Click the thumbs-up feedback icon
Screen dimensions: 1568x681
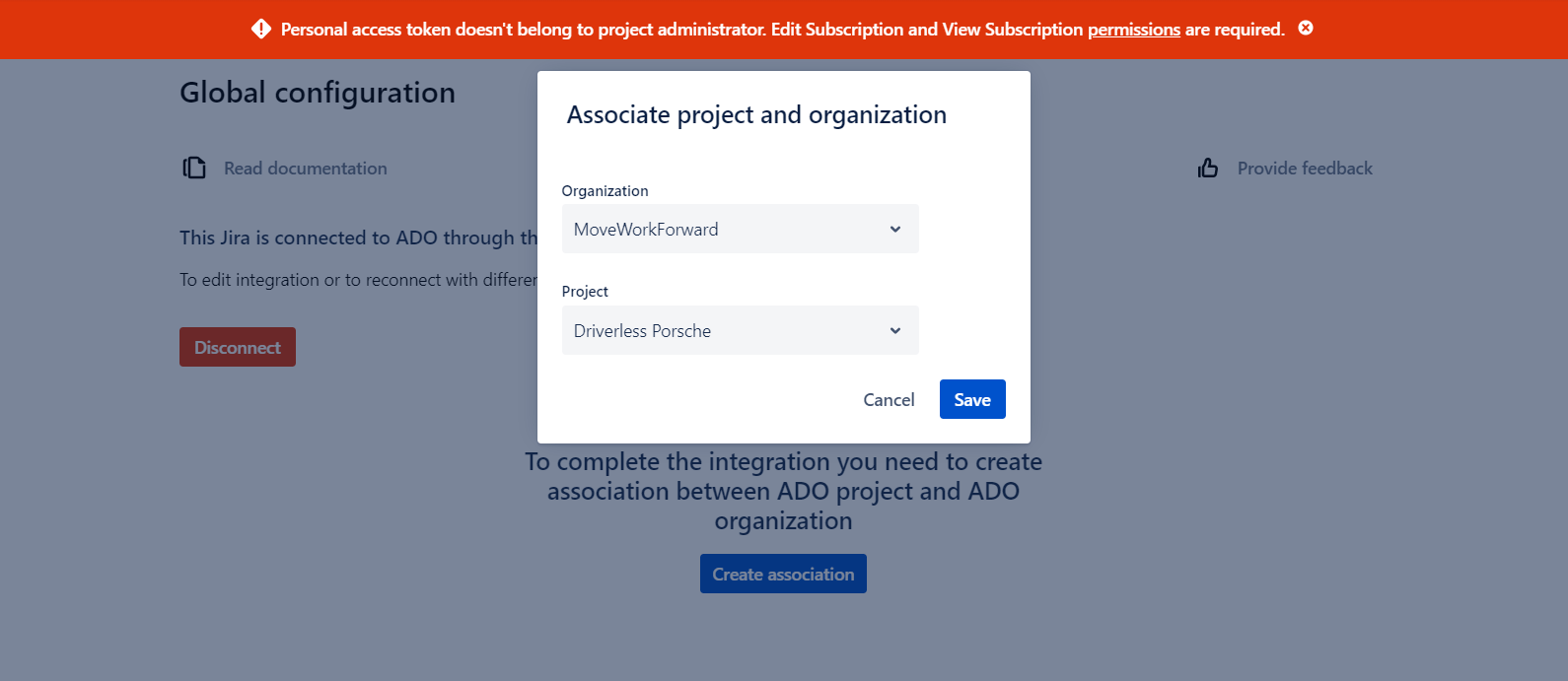(x=1208, y=169)
